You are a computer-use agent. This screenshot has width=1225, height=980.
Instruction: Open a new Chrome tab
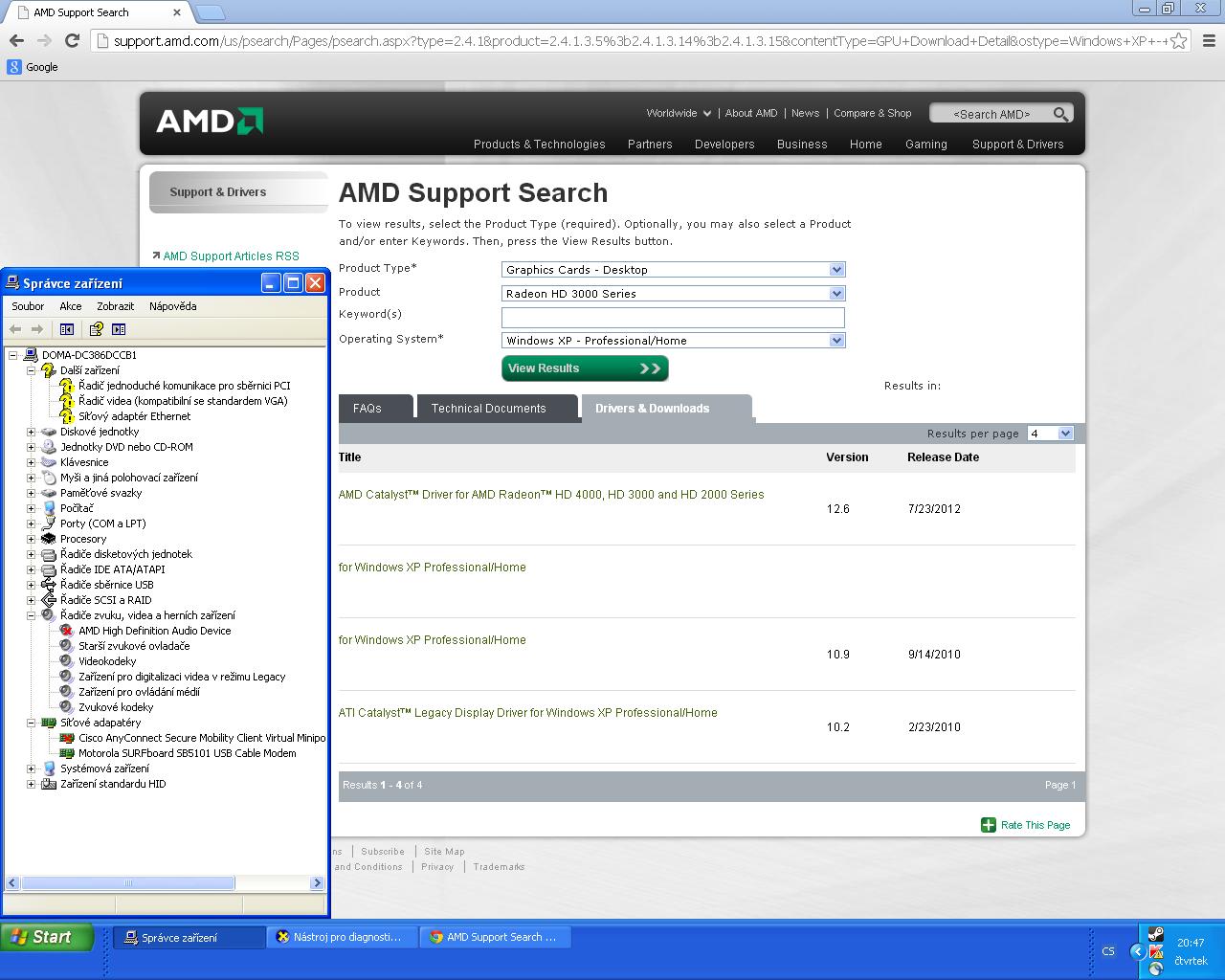tap(211, 12)
